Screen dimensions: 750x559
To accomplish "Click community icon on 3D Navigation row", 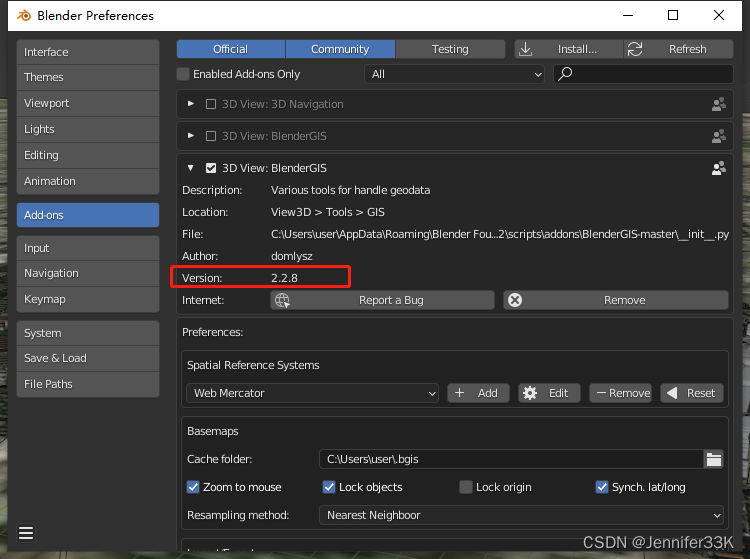I will pyautogui.click(x=718, y=104).
